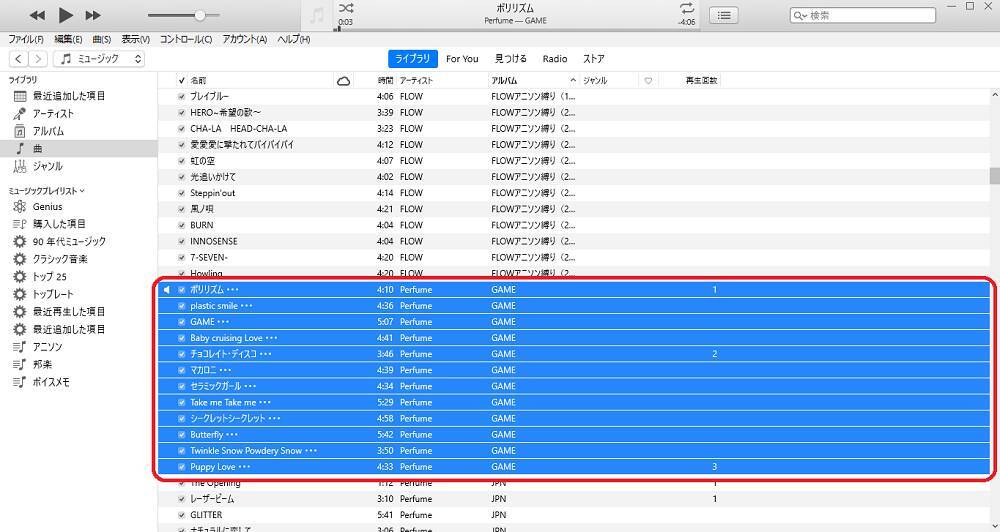
Task: Click the cloud status column header
Action: point(344,80)
